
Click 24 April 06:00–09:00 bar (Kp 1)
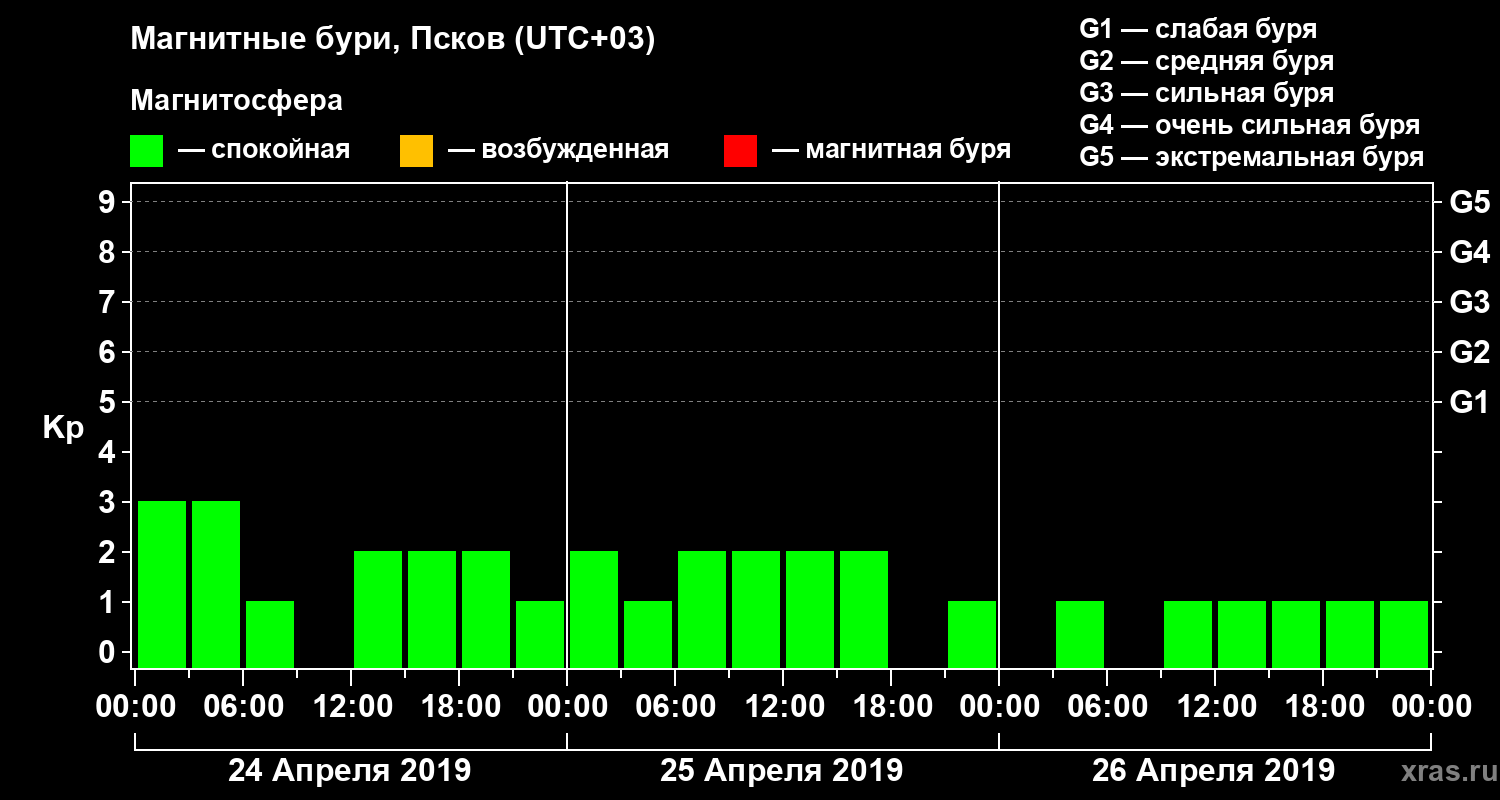pyautogui.click(x=270, y=634)
